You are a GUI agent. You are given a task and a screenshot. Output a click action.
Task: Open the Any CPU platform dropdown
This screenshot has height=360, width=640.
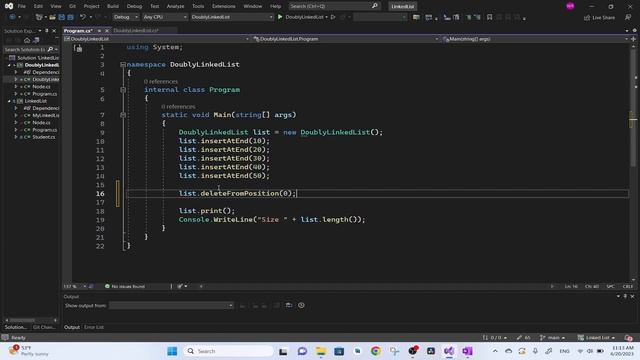[165, 17]
